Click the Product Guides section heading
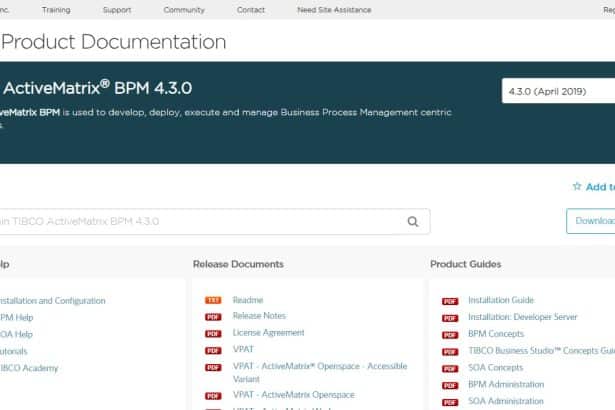This screenshot has width=615, height=410. 466,264
